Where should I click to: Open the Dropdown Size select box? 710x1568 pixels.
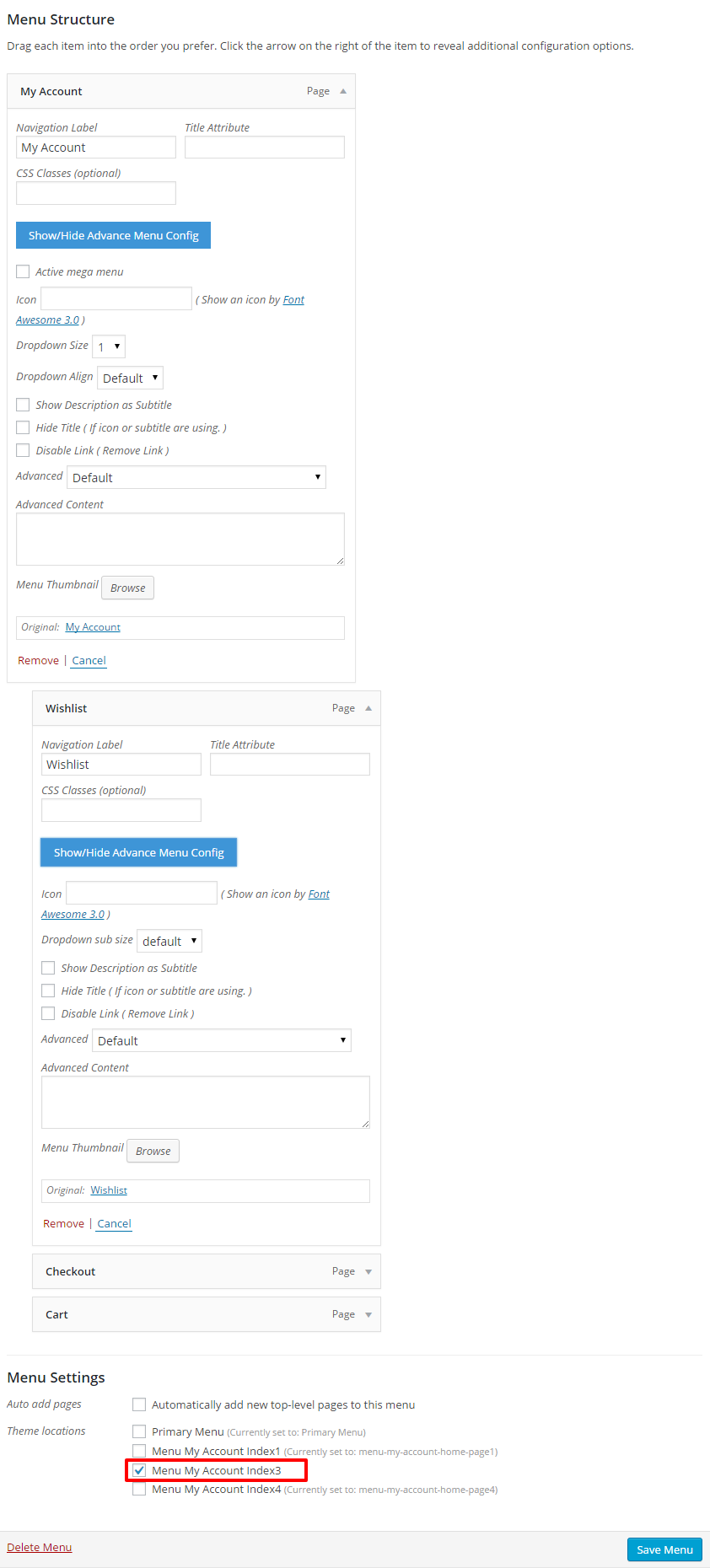point(109,346)
